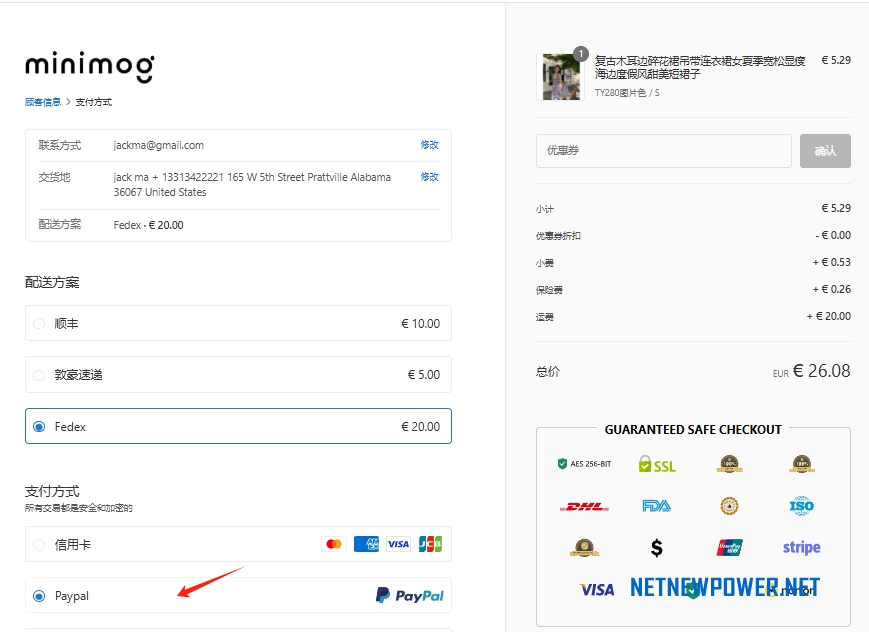Viewport: 869px width, 632px height.
Task: Click 修改 next to the contact email
Action: coord(430,144)
